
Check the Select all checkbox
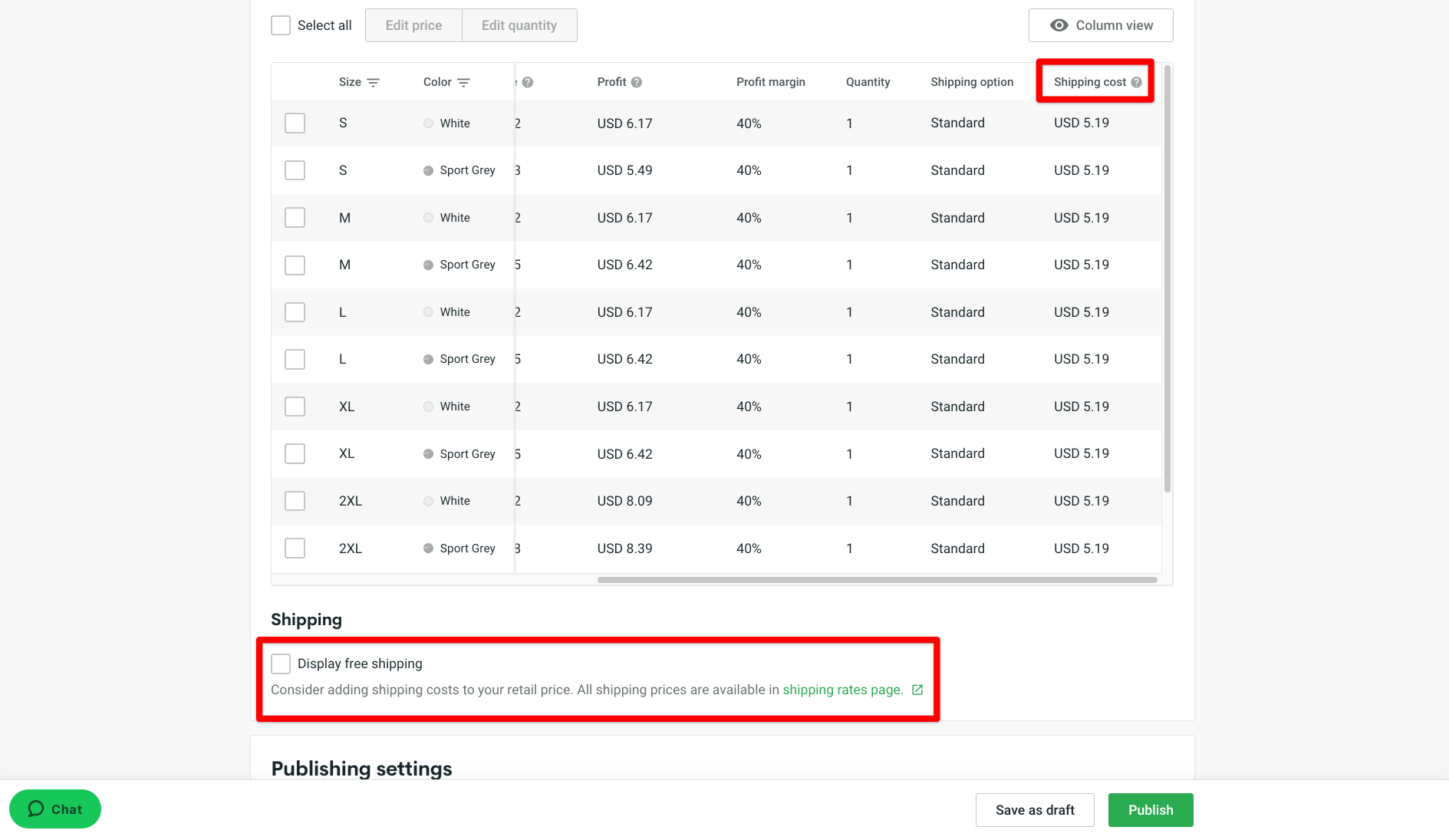coord(281,25)
